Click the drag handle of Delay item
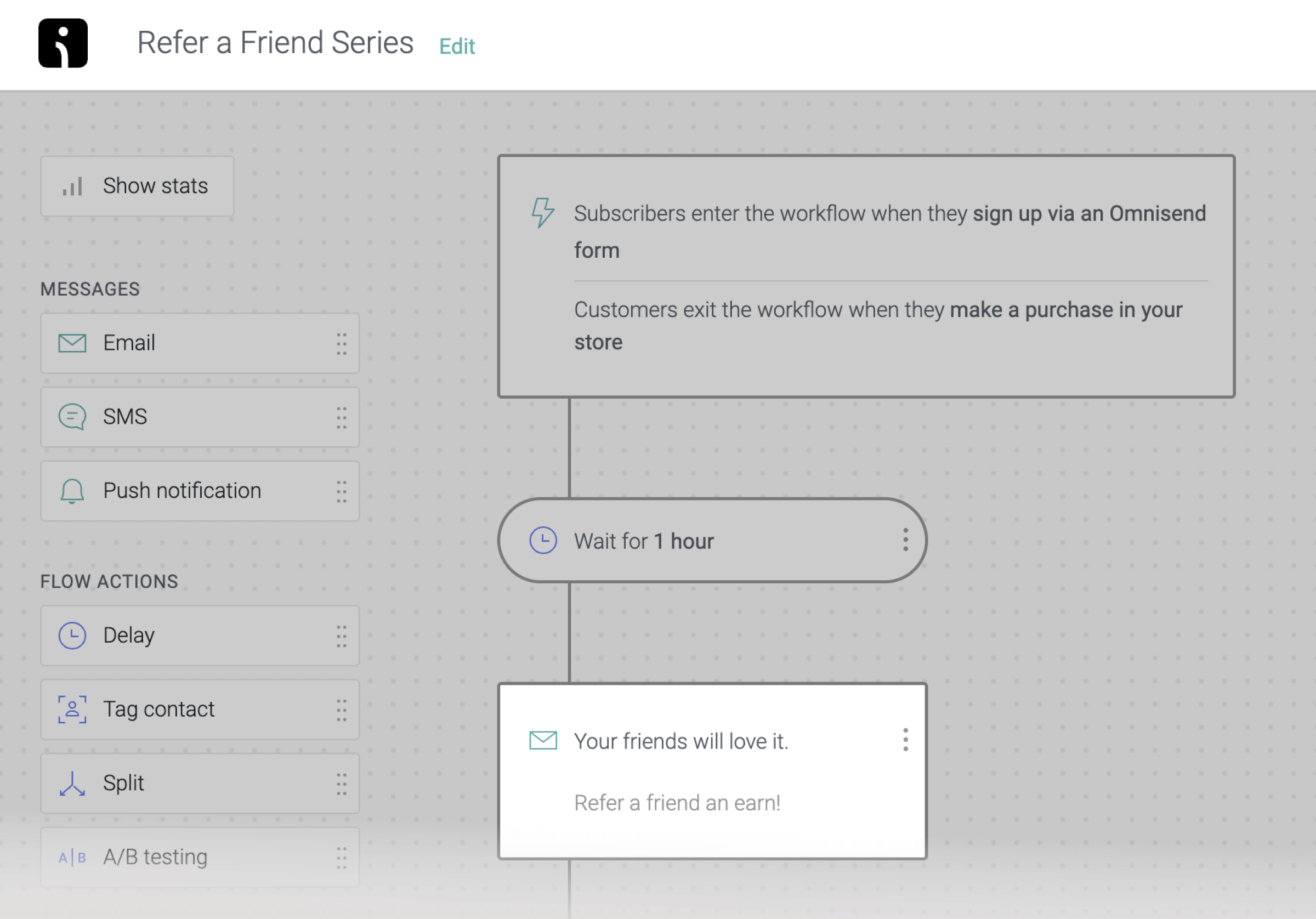 coord(342,636)
